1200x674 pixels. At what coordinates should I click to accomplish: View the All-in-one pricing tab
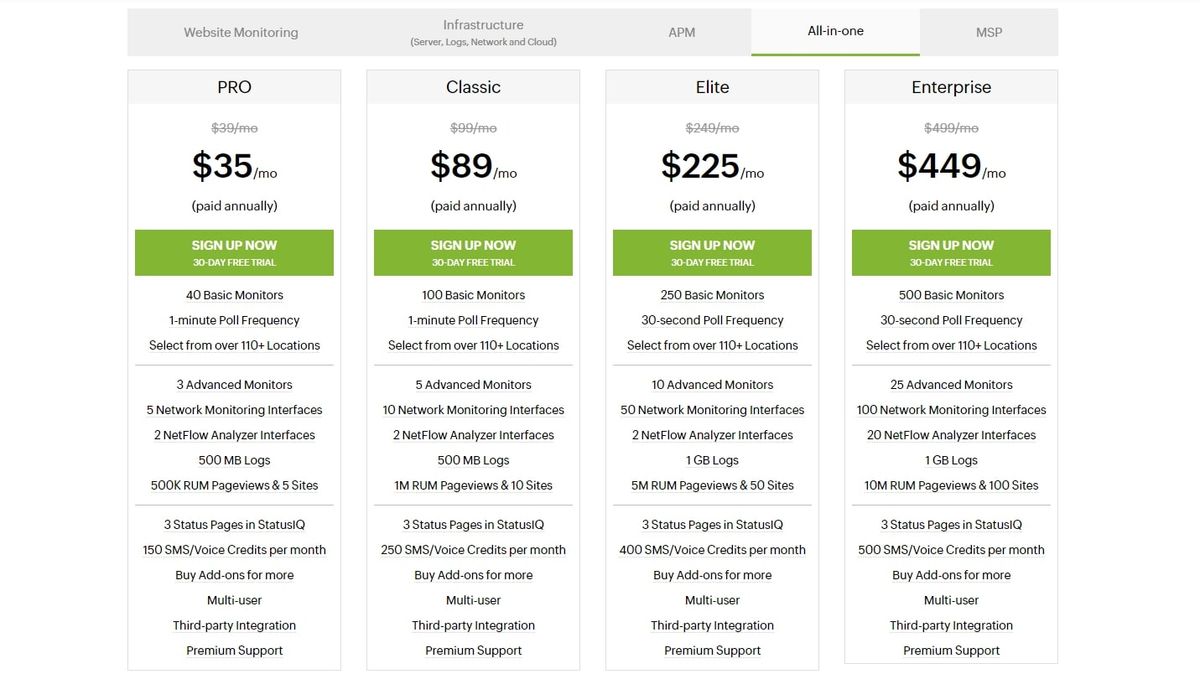pyautogui.click(x=834, y=31)
